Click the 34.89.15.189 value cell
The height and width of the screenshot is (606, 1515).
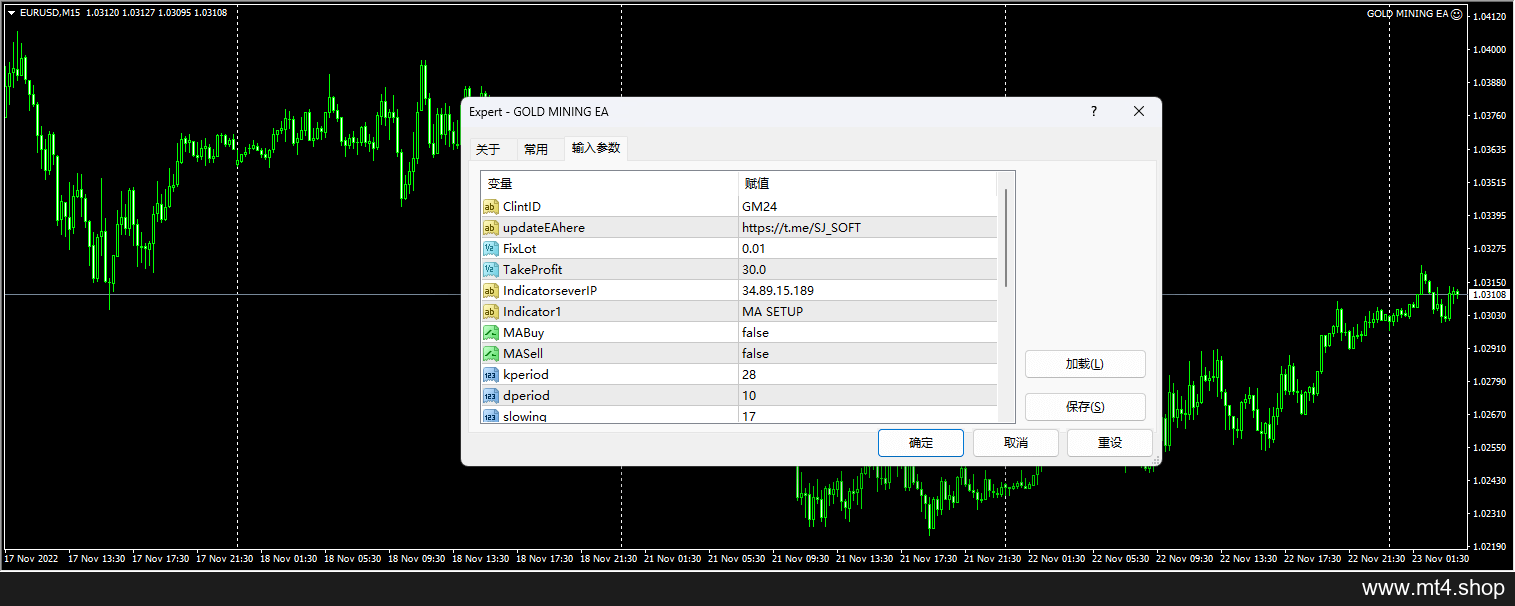pyautogui.click(x=867, y=291)
